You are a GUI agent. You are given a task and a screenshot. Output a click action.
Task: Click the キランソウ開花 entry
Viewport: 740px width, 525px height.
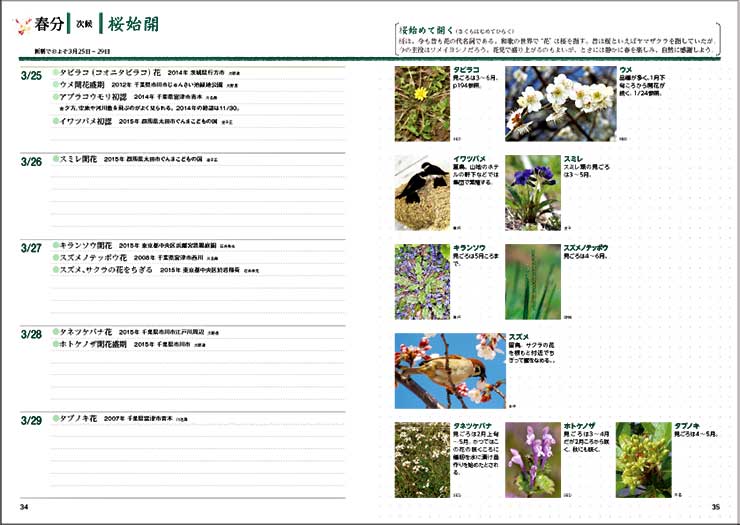point(85,246)
